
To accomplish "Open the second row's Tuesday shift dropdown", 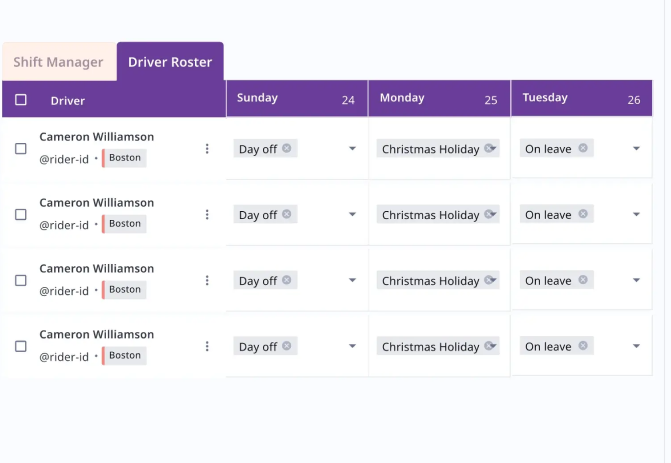I will click(x=637, y=215).
